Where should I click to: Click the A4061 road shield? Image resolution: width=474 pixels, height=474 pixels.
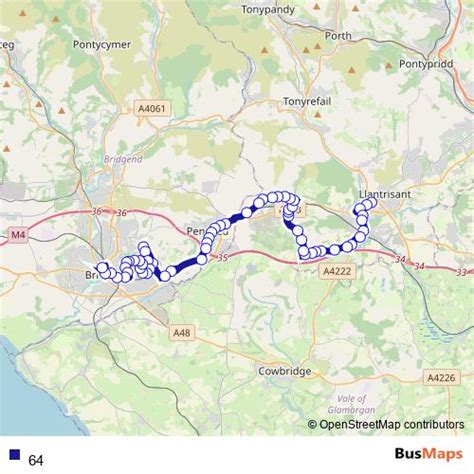(x=152, y=108)
